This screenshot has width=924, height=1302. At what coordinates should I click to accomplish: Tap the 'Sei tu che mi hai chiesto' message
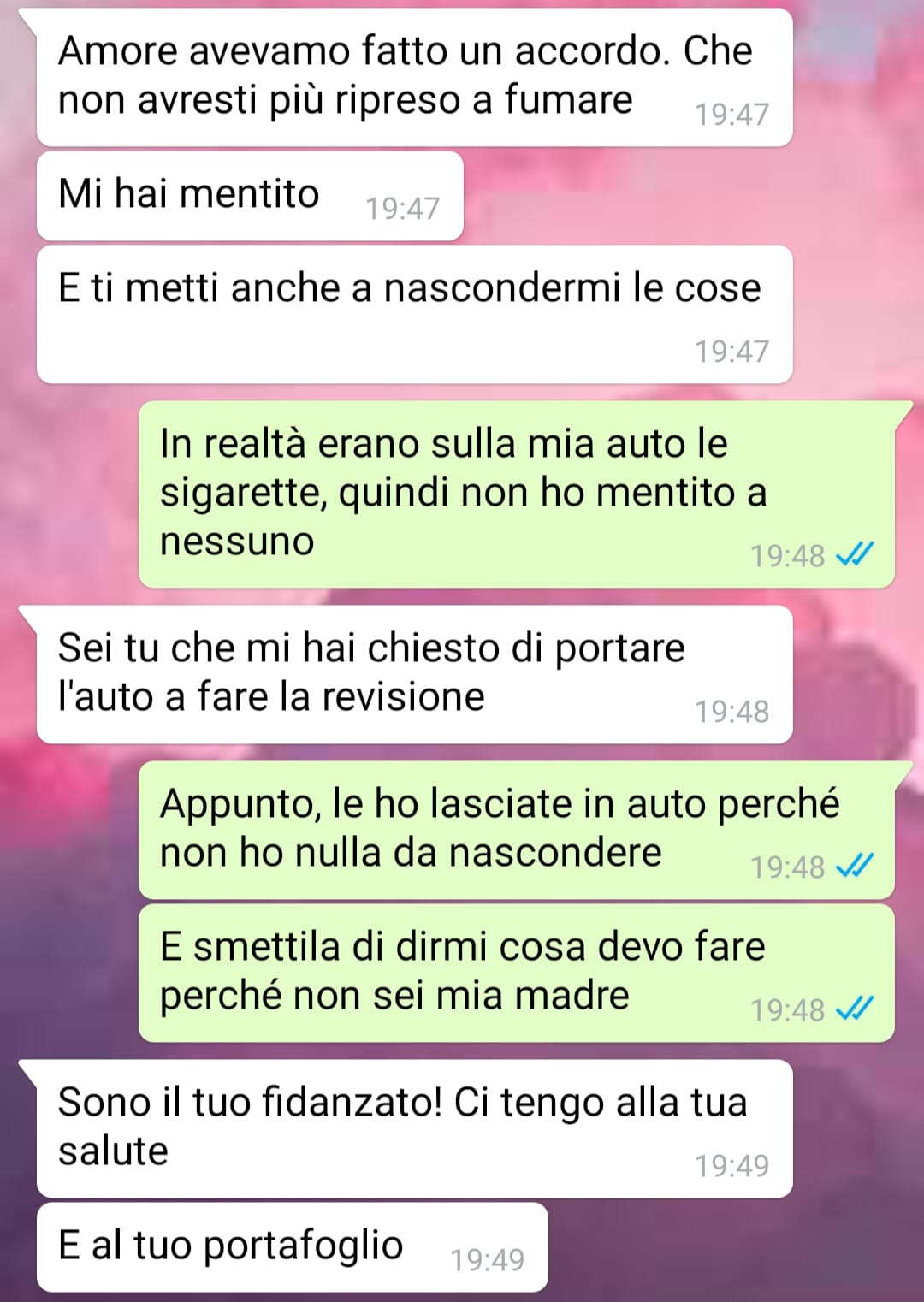click(x=414, y=674)
